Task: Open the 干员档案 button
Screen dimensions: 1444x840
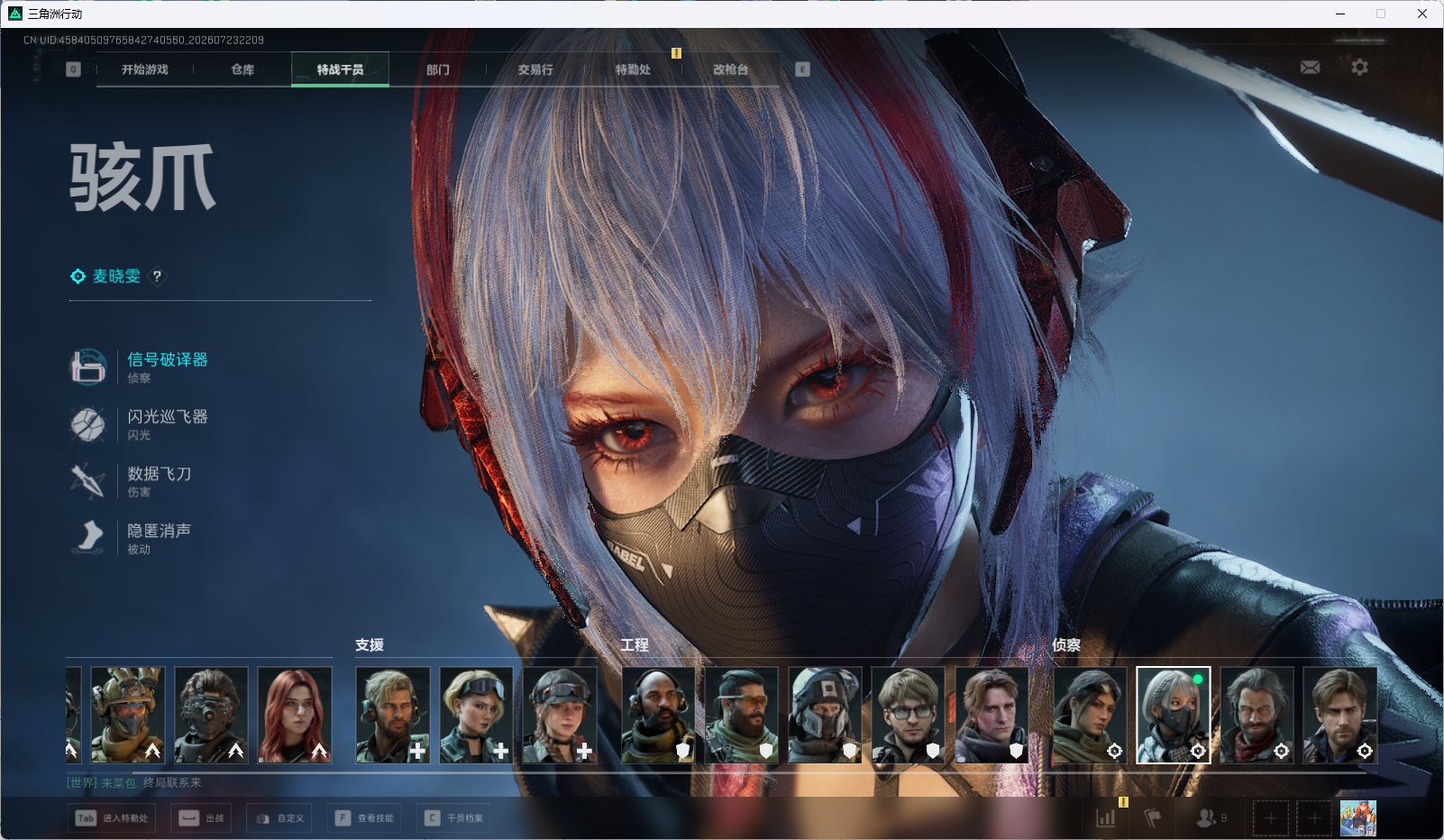Action: [453, 818]
